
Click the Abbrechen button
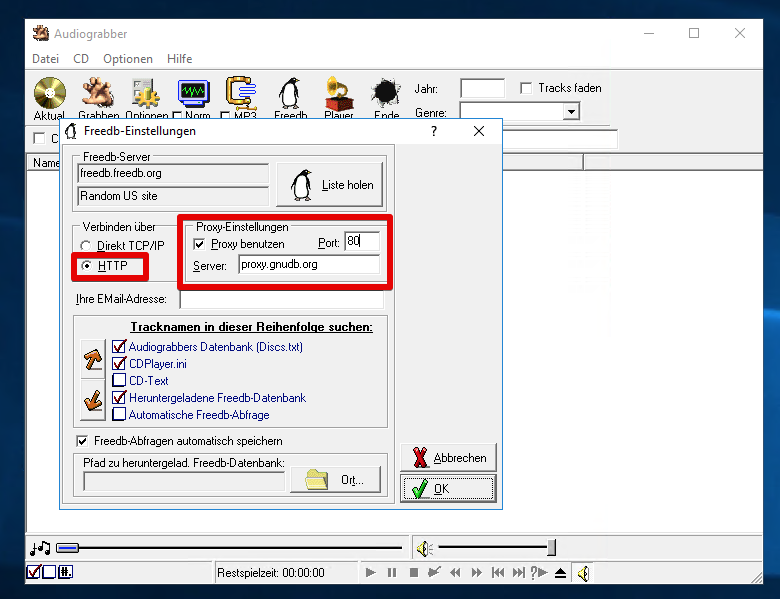(448, 457)
